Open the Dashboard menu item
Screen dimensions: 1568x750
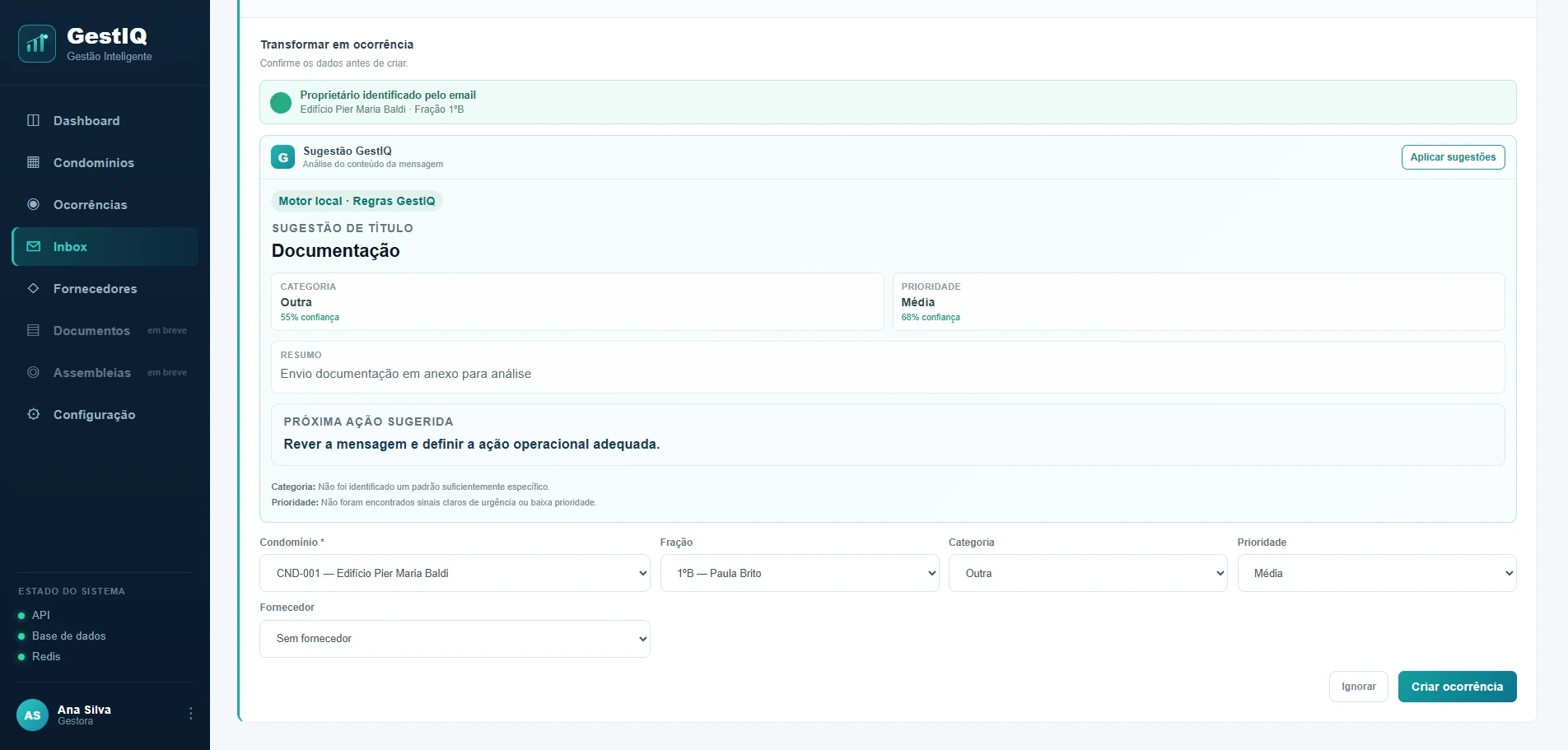pyautogui.click(x=105, y=120)
